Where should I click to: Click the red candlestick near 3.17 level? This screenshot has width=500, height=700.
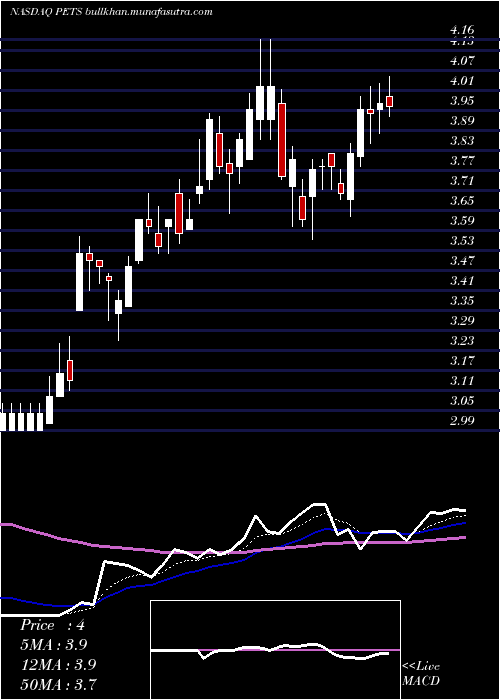click(x=70, y=370)
